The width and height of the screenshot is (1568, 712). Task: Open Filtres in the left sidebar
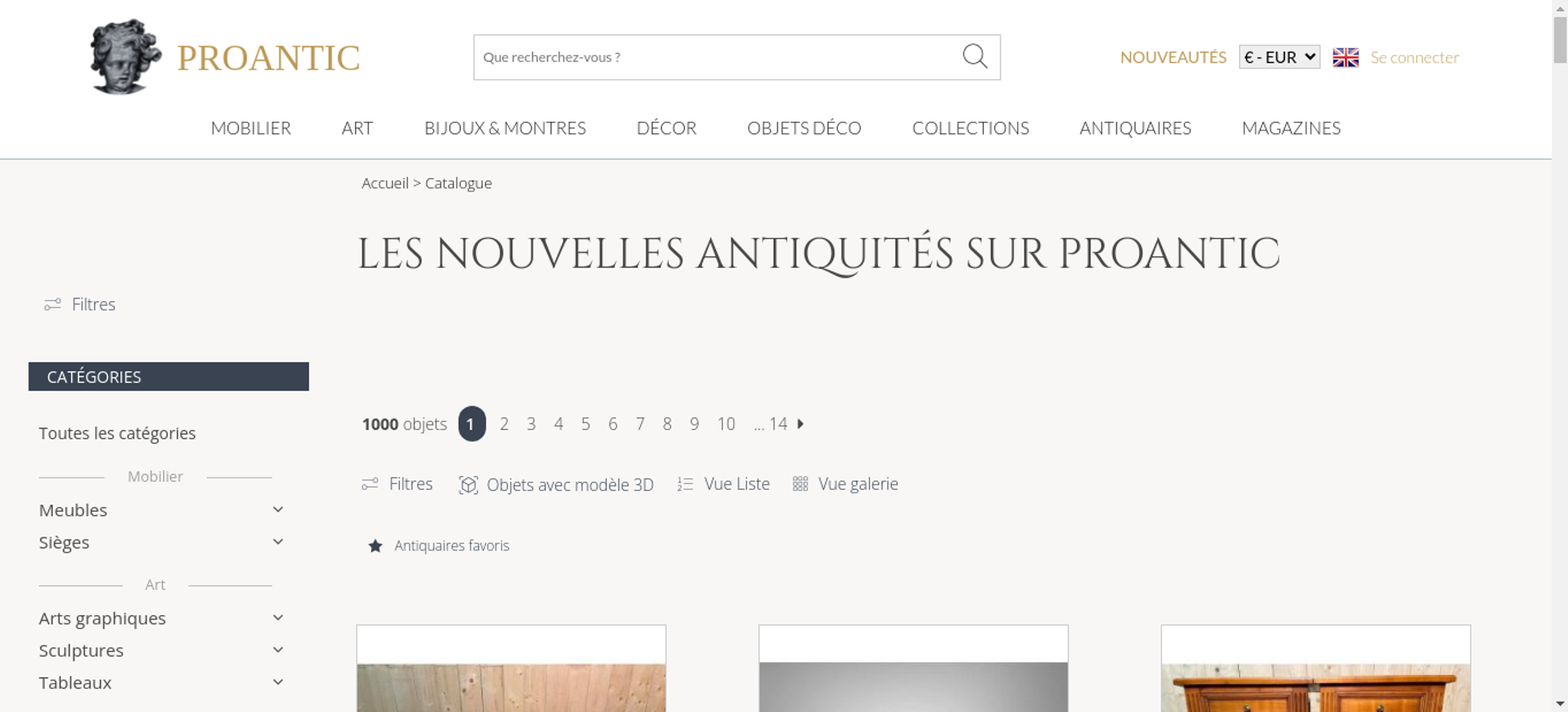[80, 304]
